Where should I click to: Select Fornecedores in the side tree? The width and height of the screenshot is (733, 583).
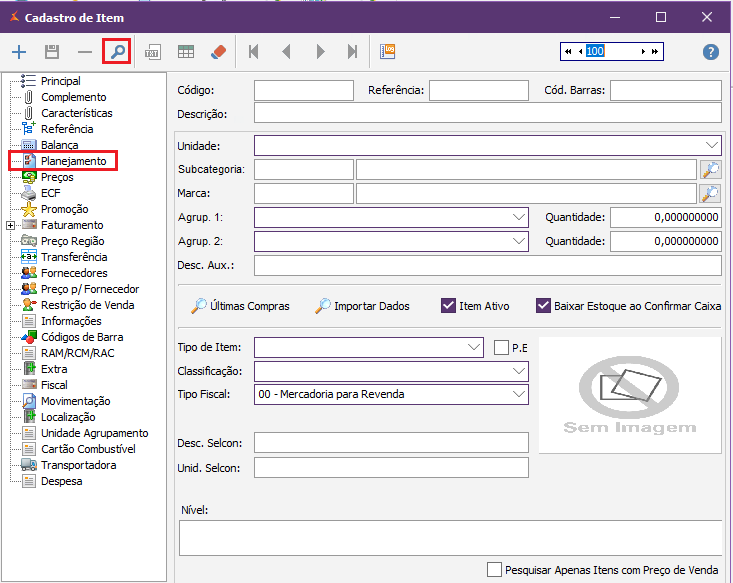(x=74, y=273)
